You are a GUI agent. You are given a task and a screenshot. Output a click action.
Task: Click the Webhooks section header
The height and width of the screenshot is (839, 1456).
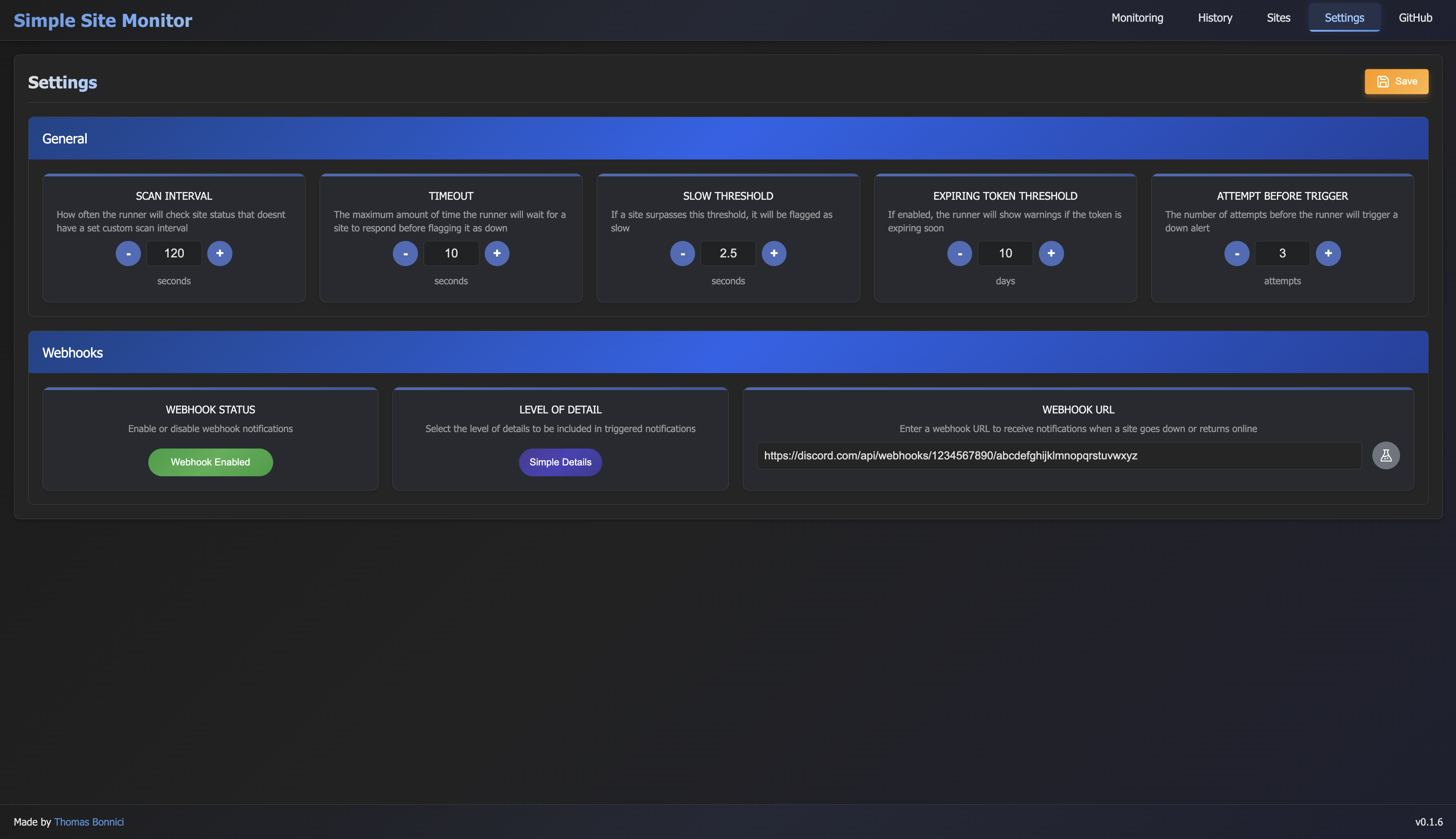(x=728, y=352)
